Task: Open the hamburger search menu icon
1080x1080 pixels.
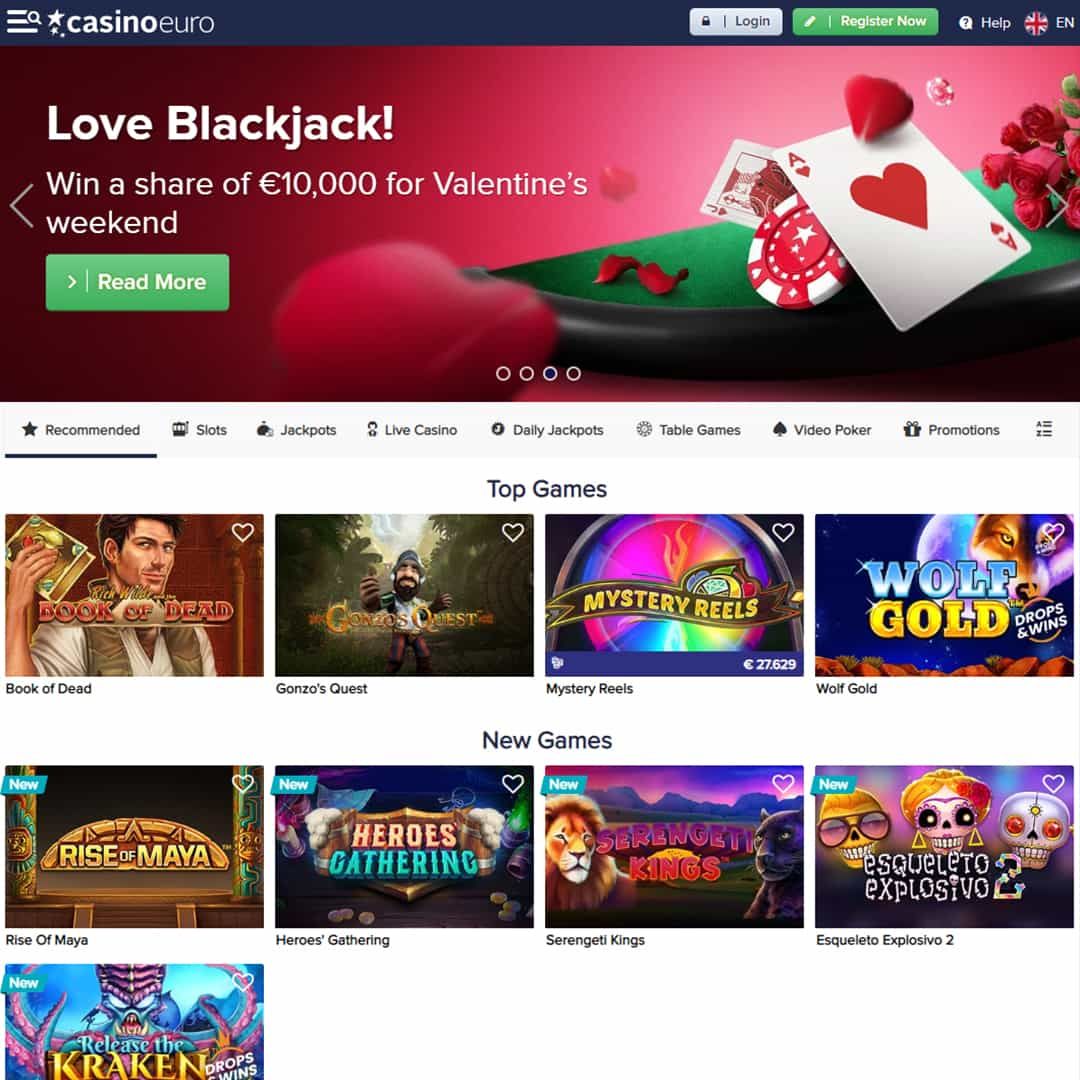Action: coord(23,21)
